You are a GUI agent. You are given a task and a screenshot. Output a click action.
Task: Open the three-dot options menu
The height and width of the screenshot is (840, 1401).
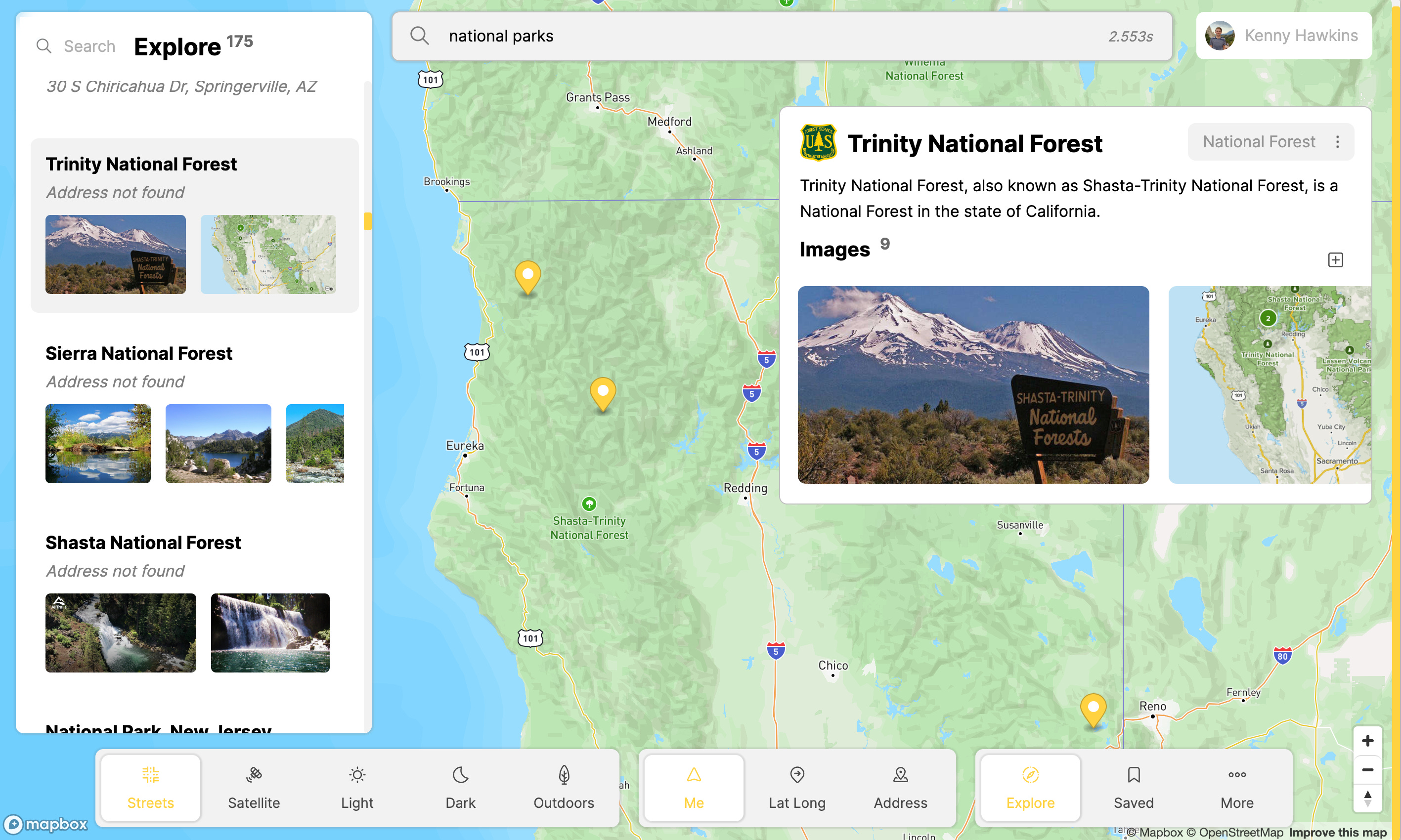[1338, 141]
